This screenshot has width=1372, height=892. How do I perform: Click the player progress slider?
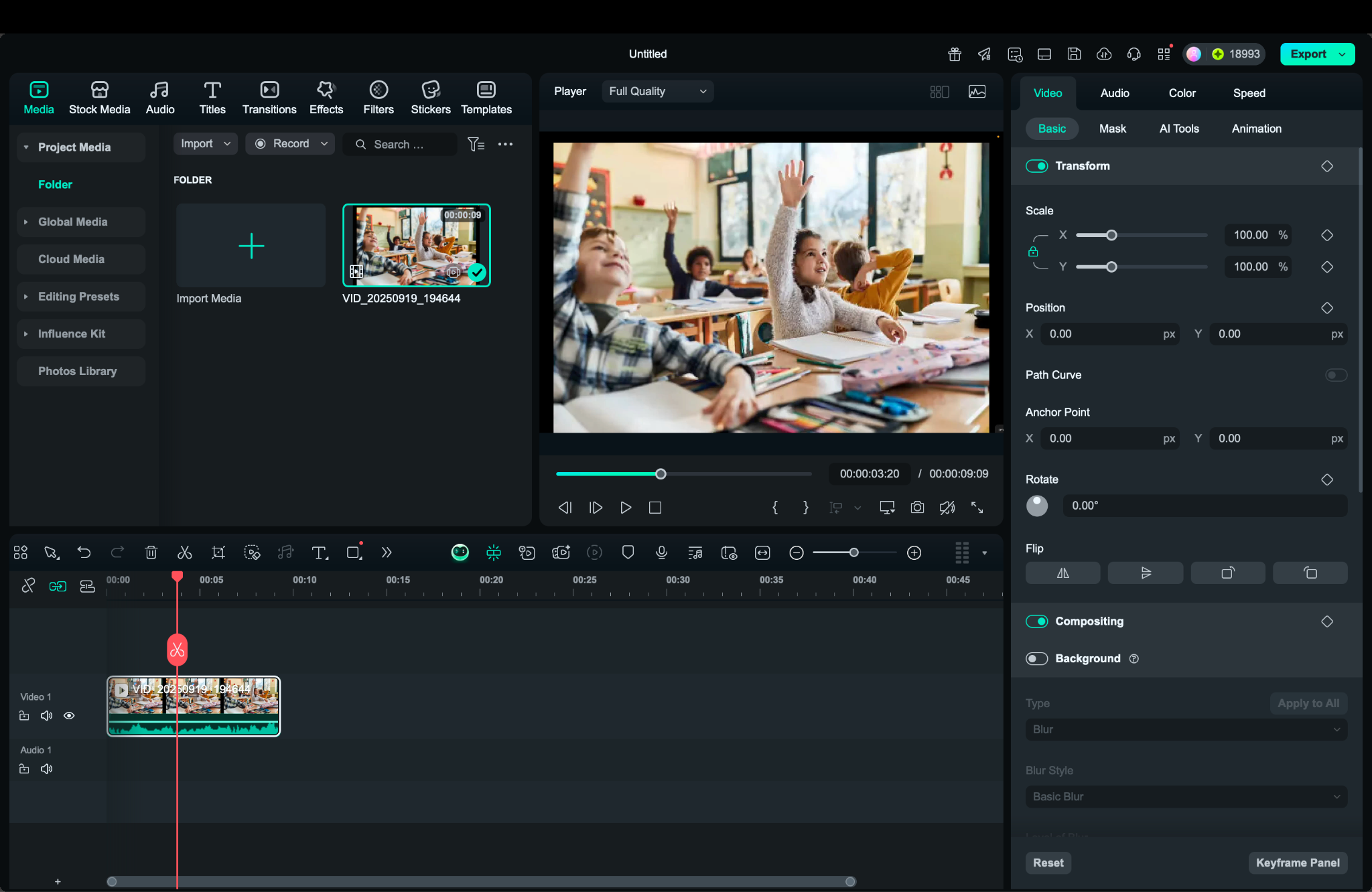(683, 474)
